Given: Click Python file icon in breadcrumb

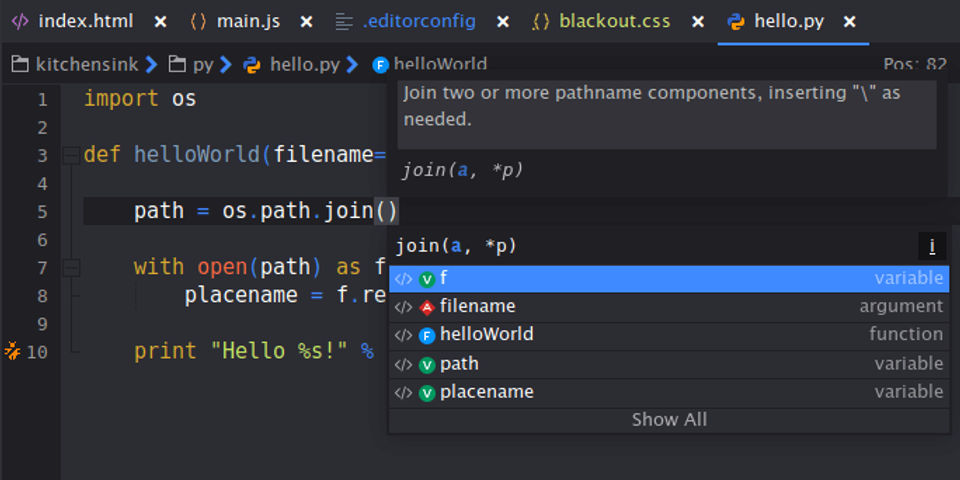Looking at the screenshot, I should [252, 64].
